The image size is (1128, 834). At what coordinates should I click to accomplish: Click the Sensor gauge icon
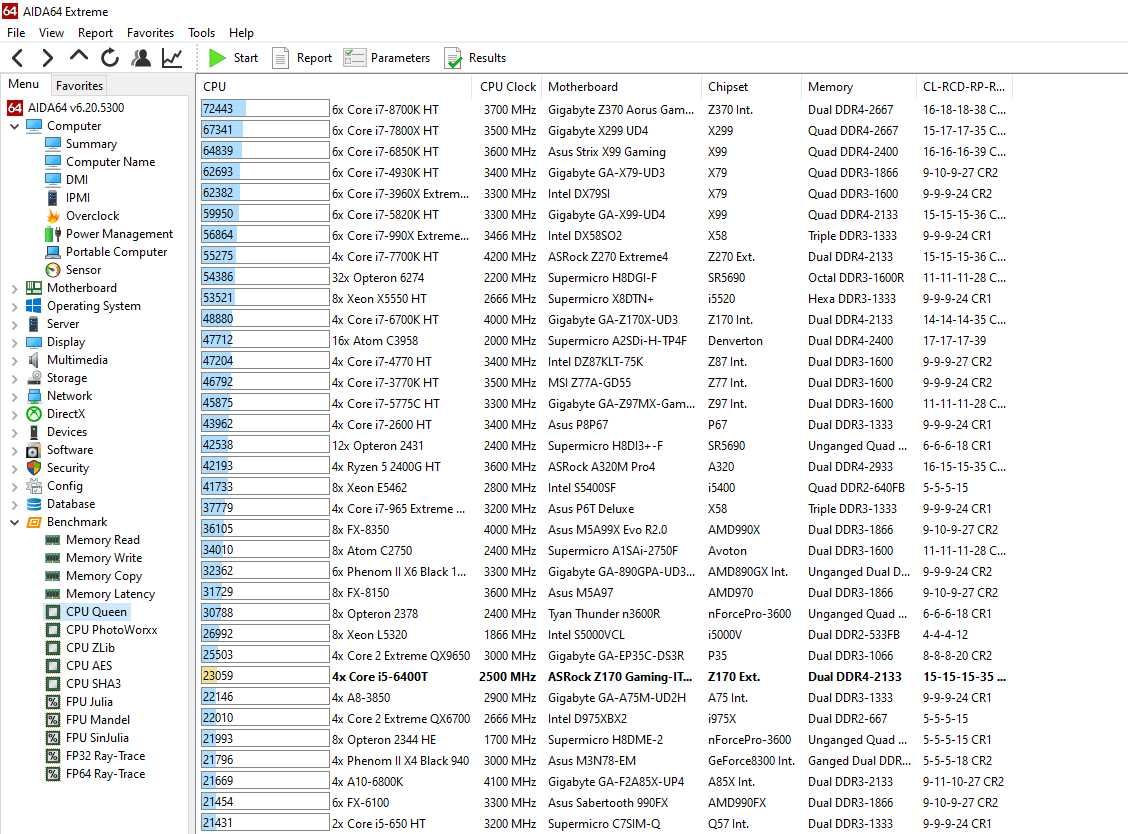click(53, 270)
